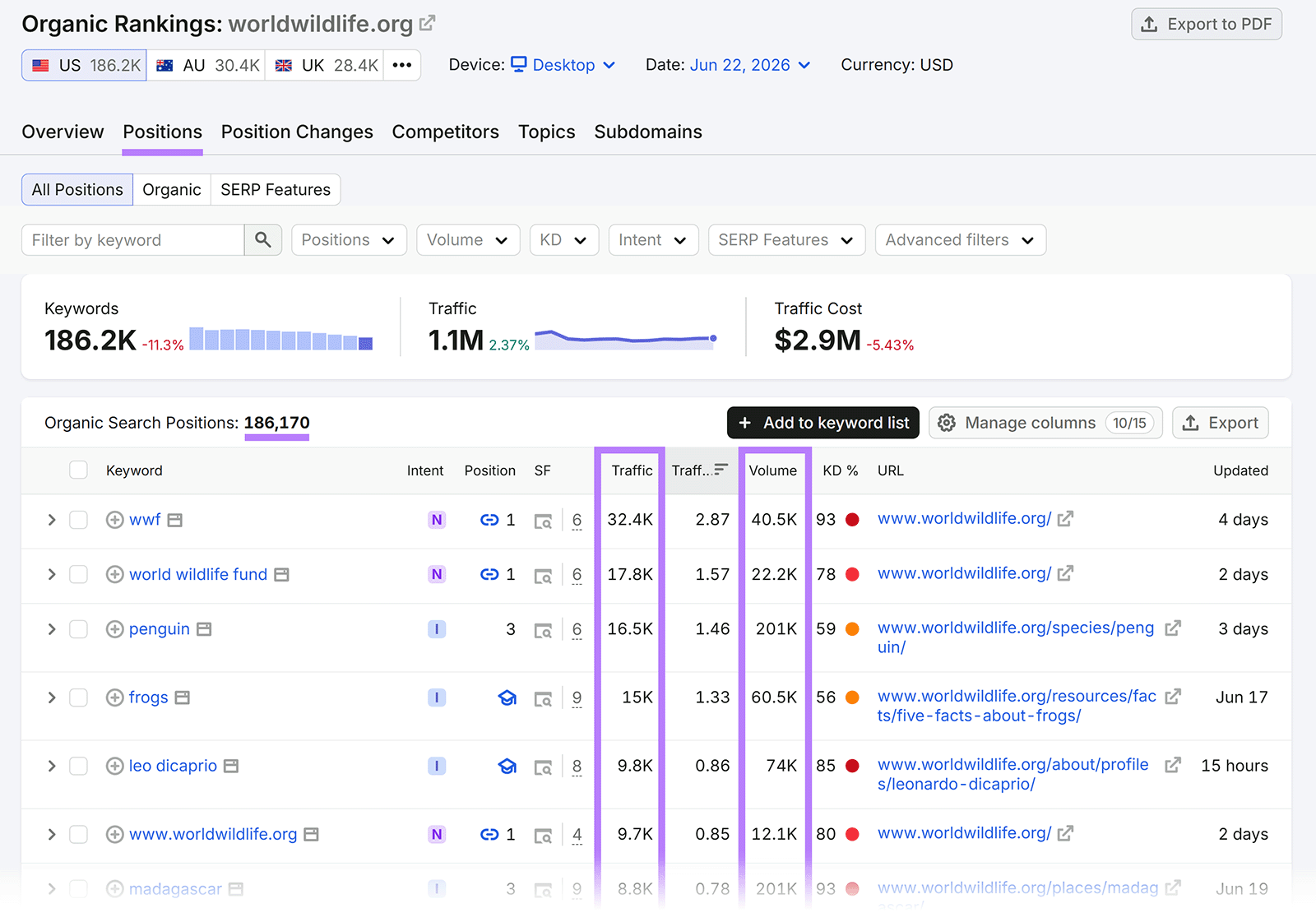Click plus icon next to wwf keyword
Viewport: 1316px width, 922px height.
pyautogui.click(x=115, y=520)
